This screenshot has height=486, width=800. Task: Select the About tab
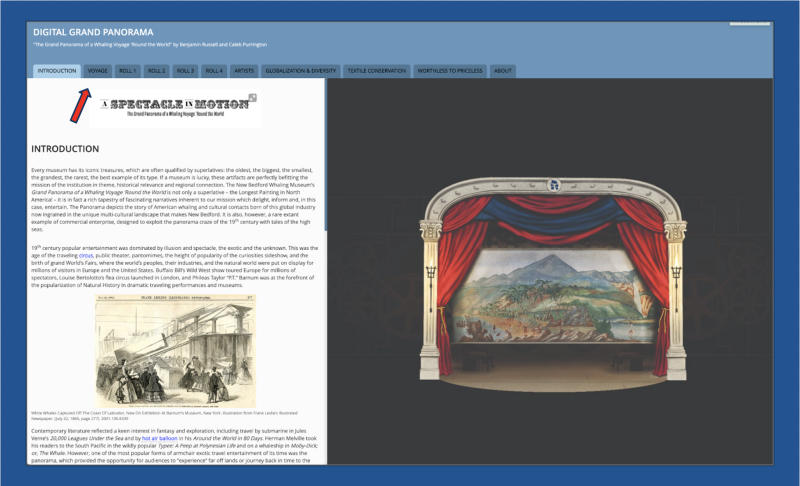[503, 71]
